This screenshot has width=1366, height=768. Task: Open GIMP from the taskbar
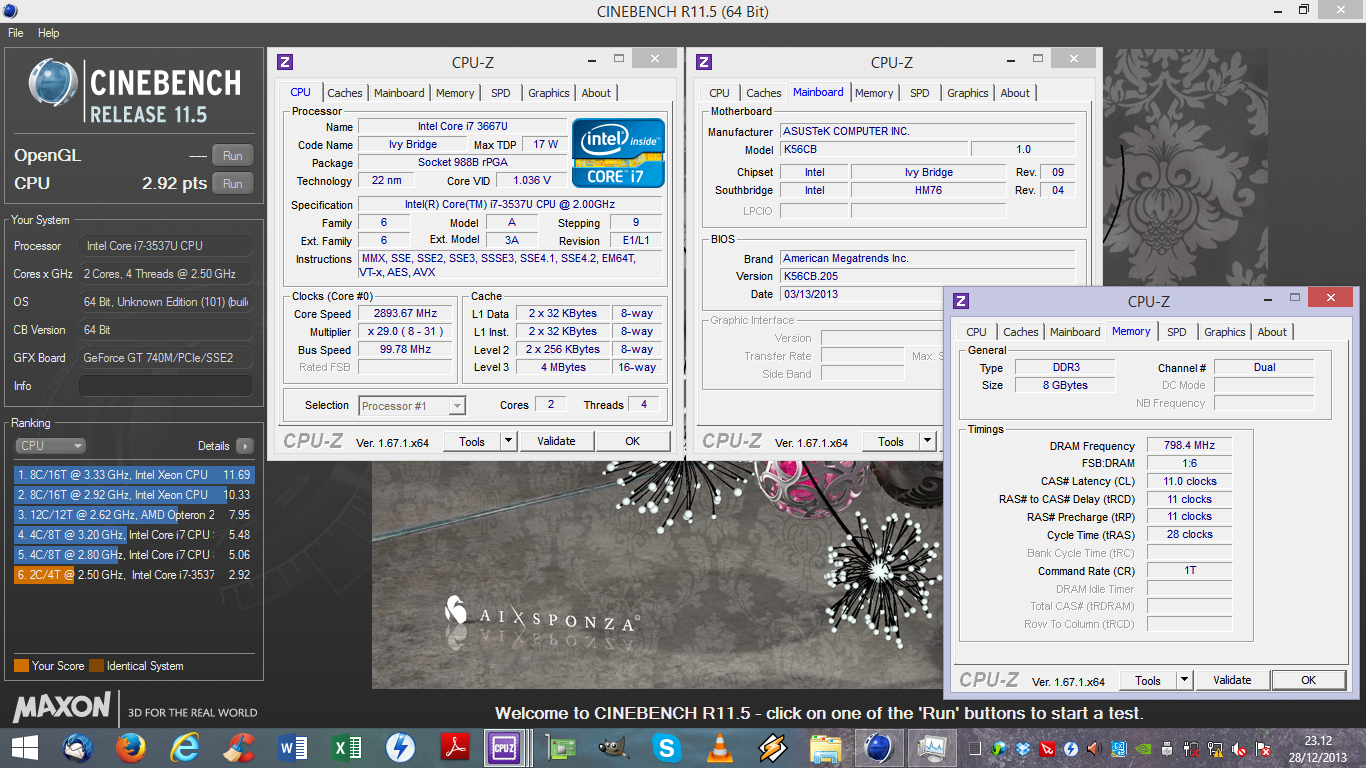[x=612, y=747]
